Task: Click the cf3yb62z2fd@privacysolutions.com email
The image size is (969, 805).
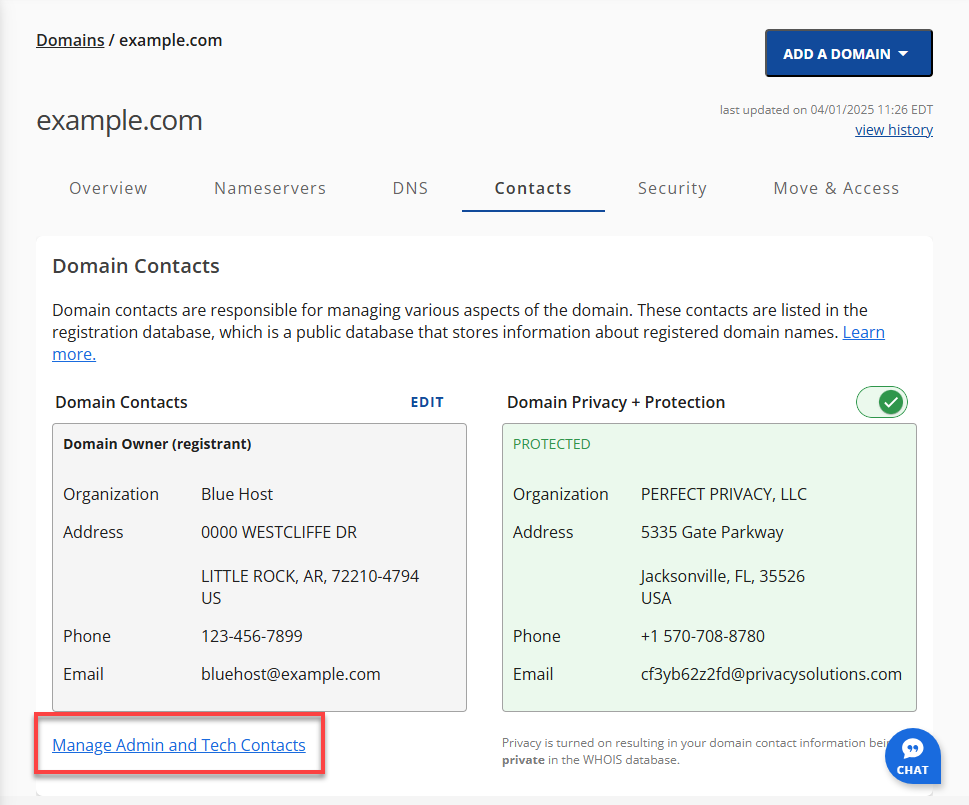Action: (771, 674)
